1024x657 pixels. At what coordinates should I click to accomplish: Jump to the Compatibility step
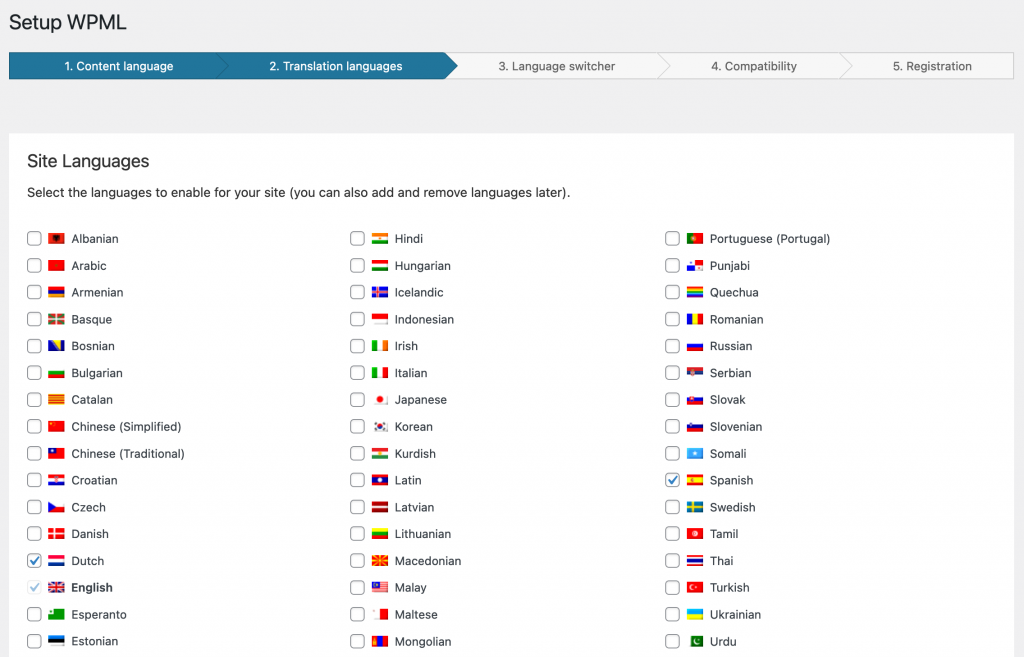point(754,66)
